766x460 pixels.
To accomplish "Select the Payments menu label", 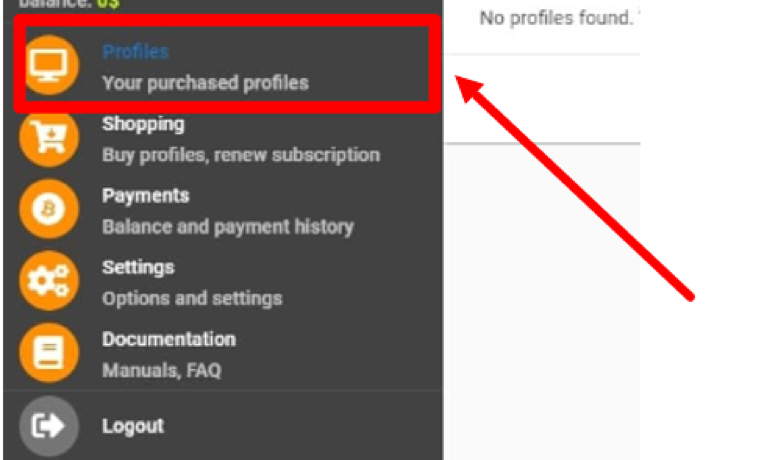I will tap(146, 195).
